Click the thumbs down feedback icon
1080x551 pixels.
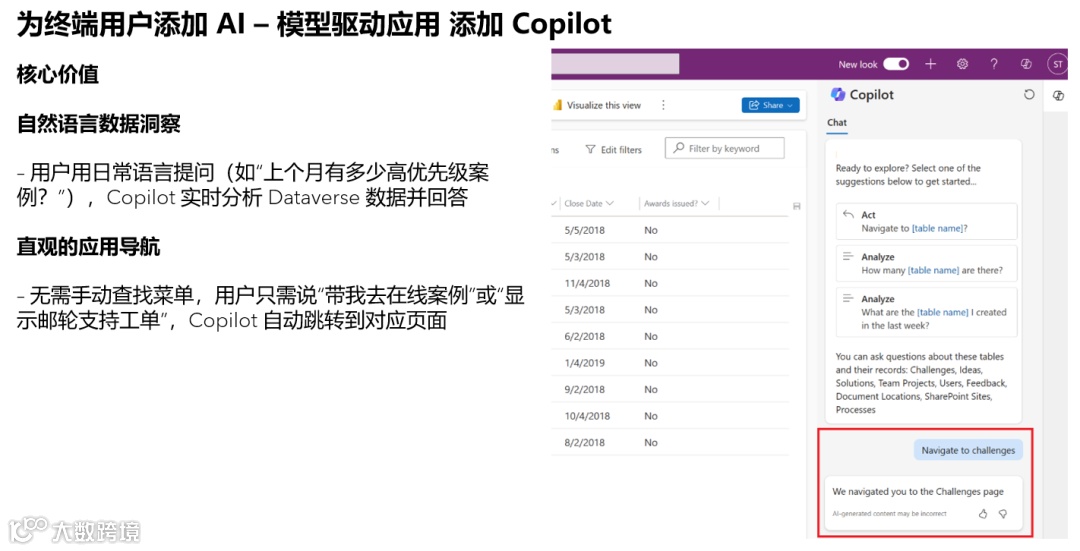(1003, 514)
